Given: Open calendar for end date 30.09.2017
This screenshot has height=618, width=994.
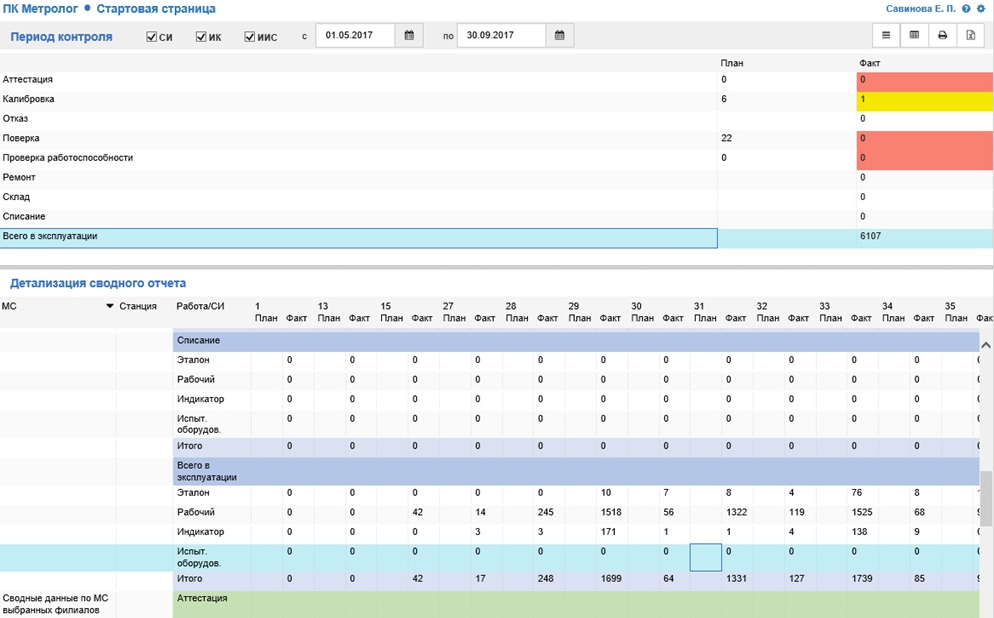Looking at the screenshot, I should [560, 36].
